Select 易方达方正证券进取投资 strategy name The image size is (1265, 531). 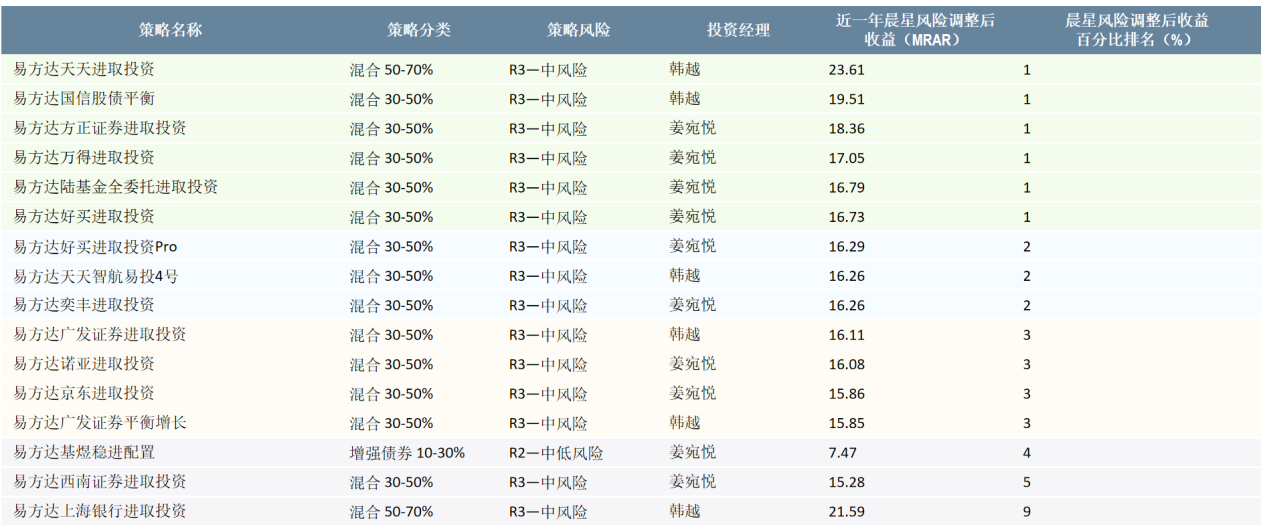tap(100, 129)
